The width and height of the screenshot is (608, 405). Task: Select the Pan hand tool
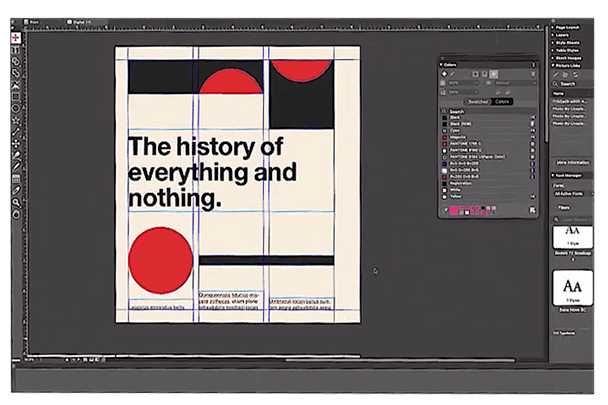pyautogui.click(x=16, y=214)
